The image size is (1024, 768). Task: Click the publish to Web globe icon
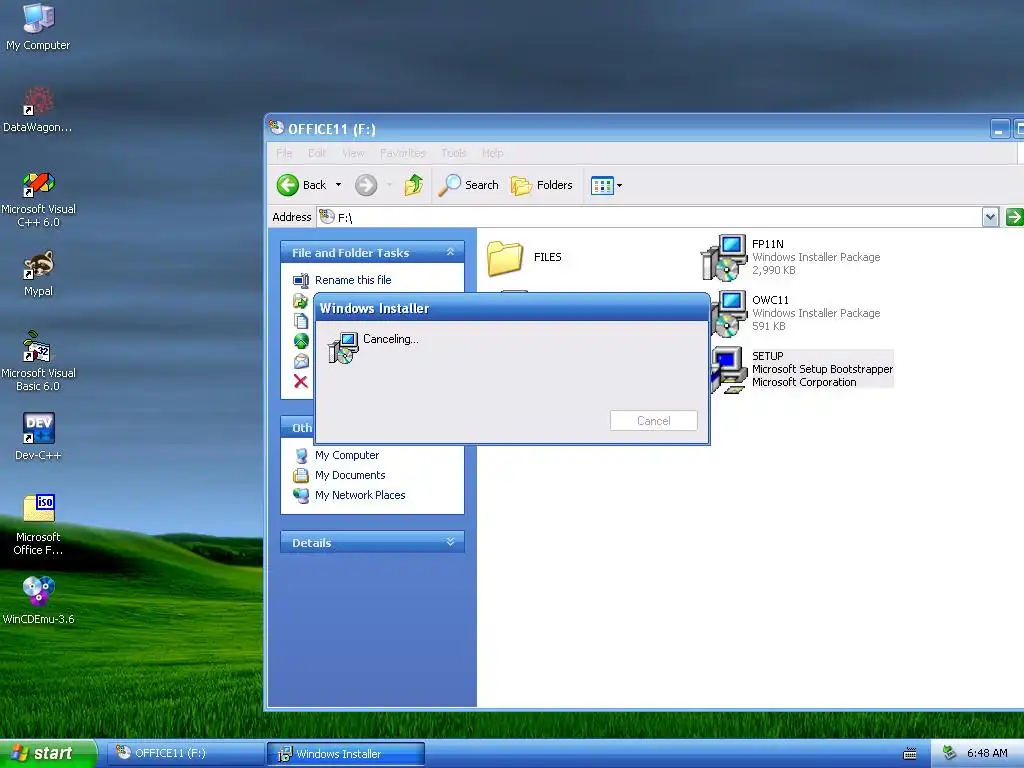(x=300, y=341)
